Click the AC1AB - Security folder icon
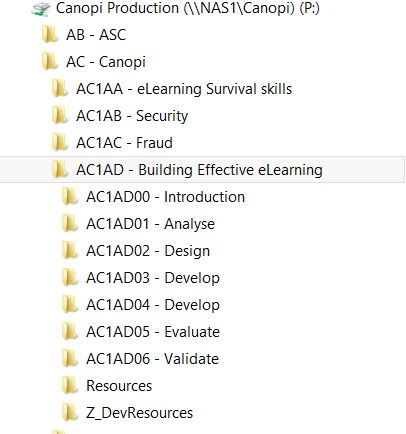Screen dimensions: 406x434 (x=60, y=116)
